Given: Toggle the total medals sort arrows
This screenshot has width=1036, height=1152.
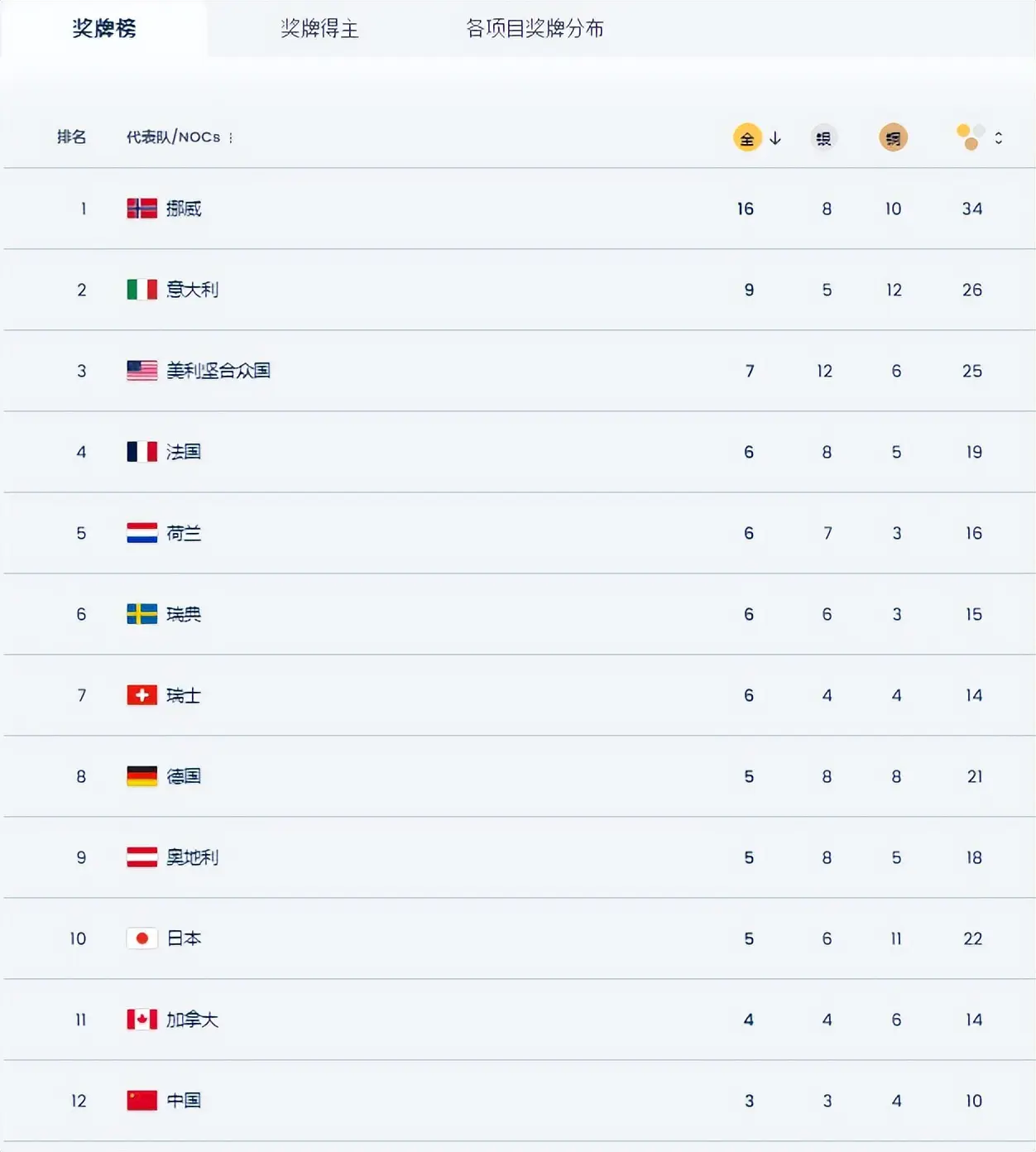Looking at the screenshot, I should point(999,138).
